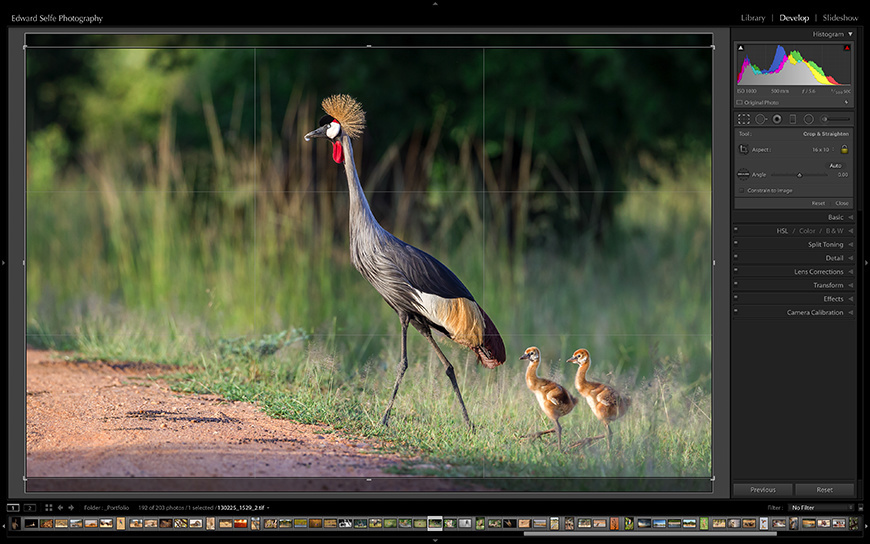Go back with filmstrip left arrow
The image size is (870, 544).
[60, 508]
